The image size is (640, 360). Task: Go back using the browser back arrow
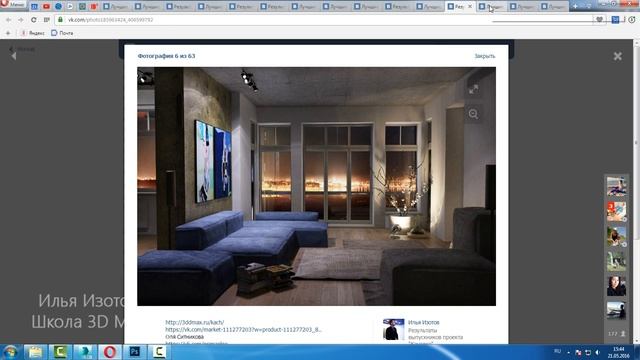[9, 20]
